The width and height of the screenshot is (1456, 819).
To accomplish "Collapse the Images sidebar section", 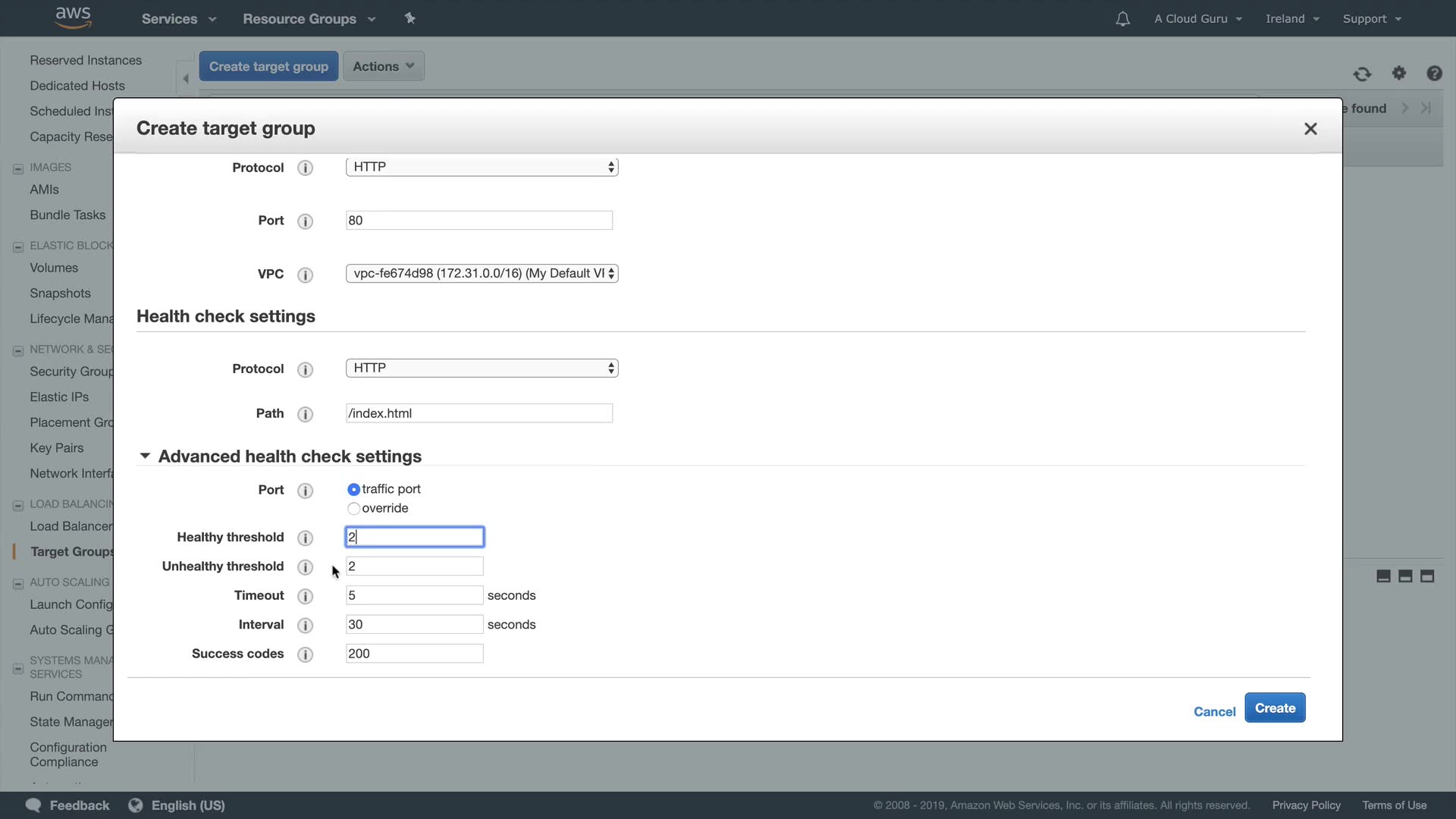I will coord(18,168).
